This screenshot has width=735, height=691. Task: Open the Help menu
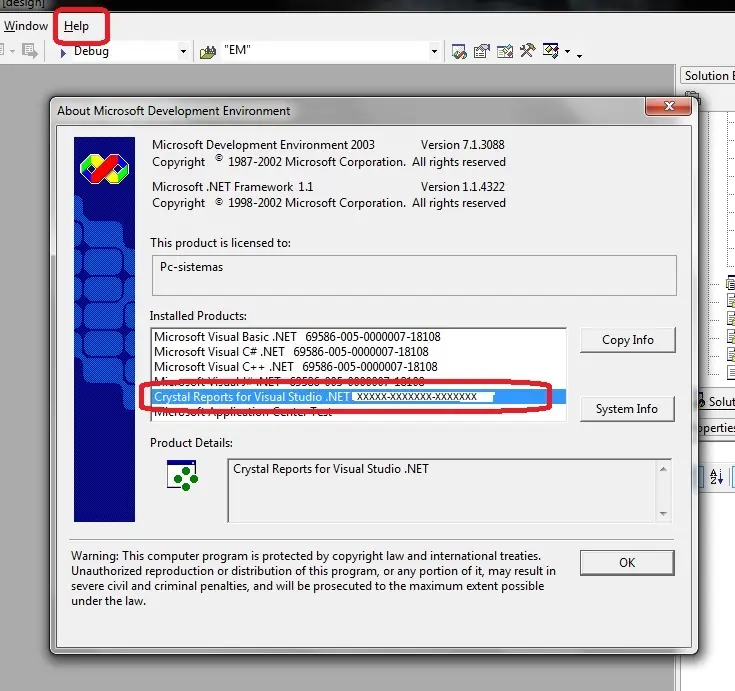click(x=76, y=26)
